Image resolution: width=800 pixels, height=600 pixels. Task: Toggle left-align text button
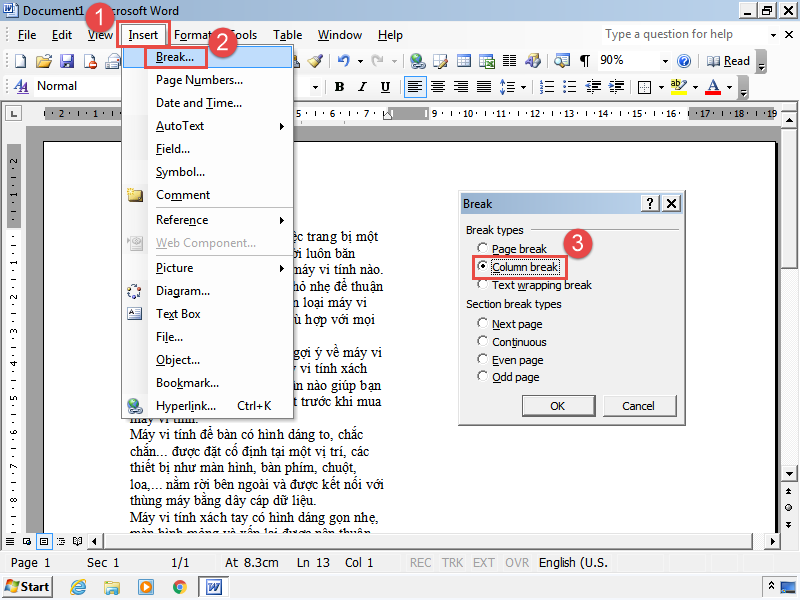click(x=414, y=87)
